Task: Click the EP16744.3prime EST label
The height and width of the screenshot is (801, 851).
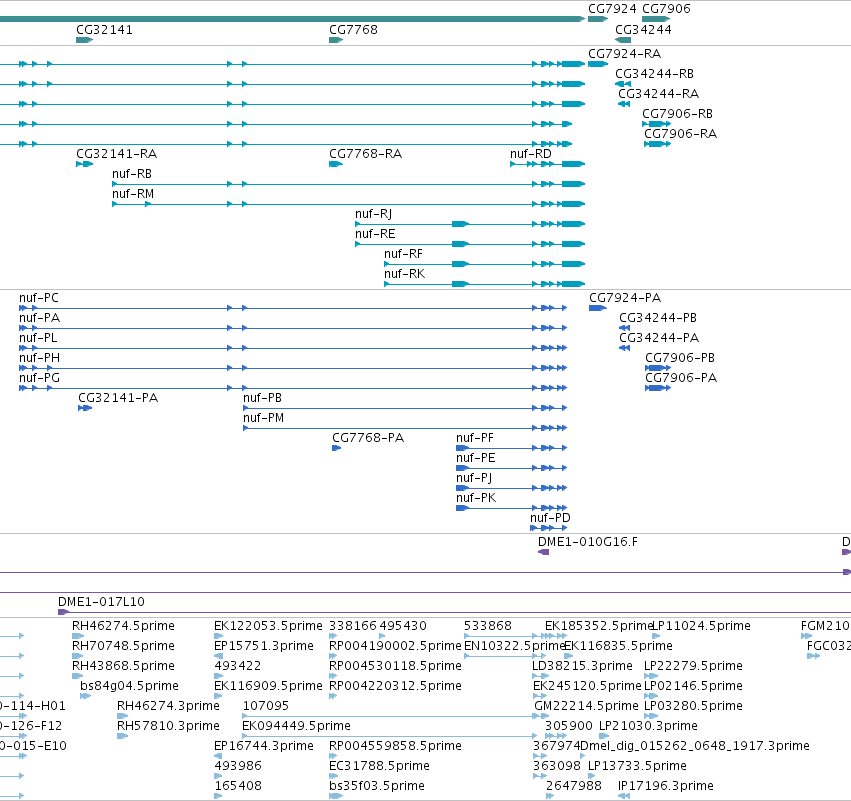Action: 264,746
